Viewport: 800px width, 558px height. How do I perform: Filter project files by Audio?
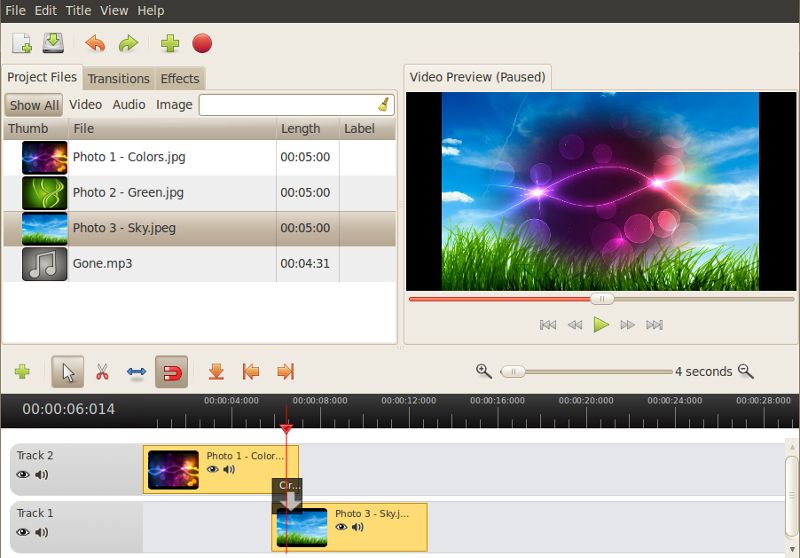click(129, 104)
